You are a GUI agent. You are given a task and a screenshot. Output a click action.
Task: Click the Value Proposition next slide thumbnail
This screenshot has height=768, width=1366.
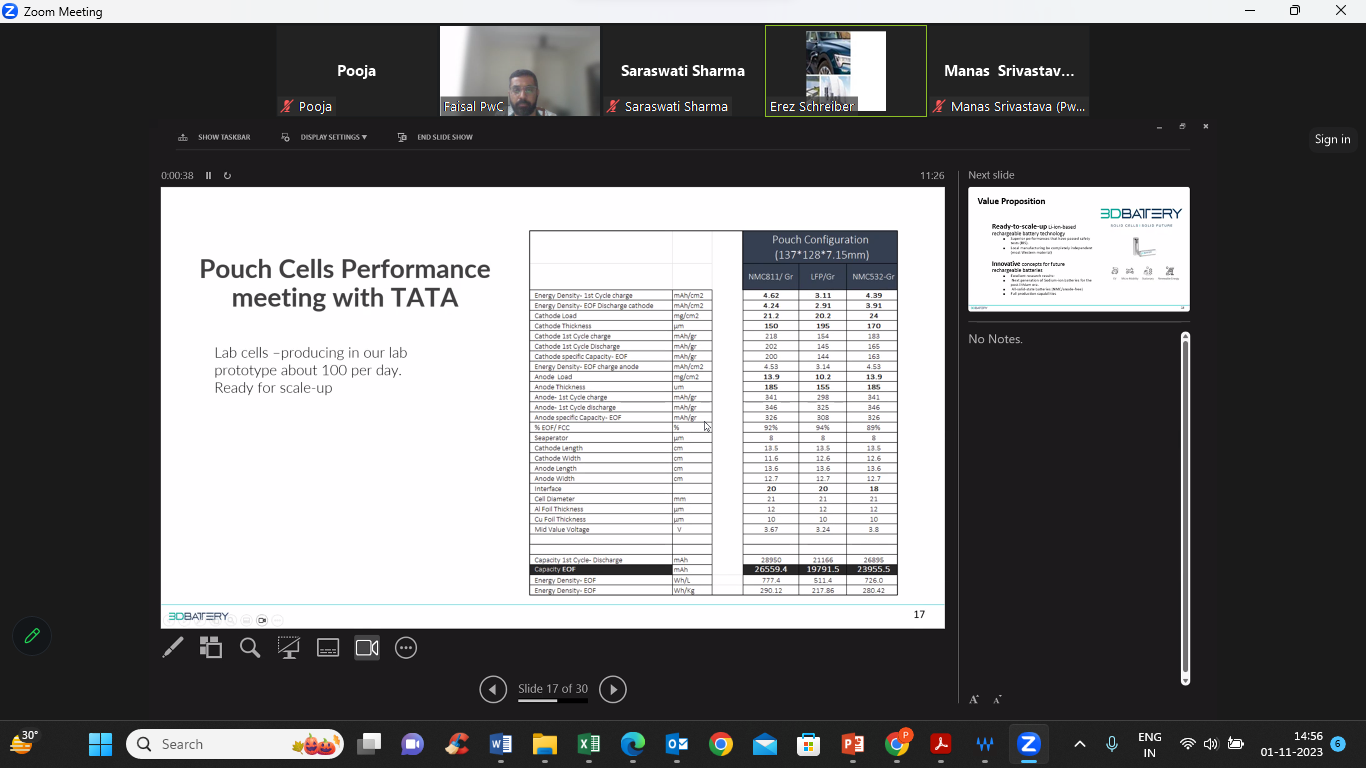point(1078,249)
